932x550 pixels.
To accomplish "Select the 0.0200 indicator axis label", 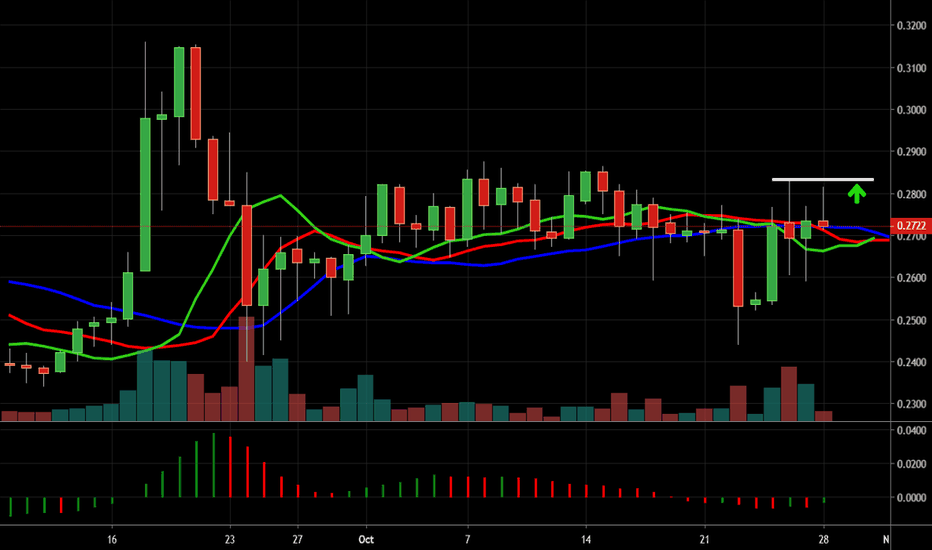I will [911, 464].
